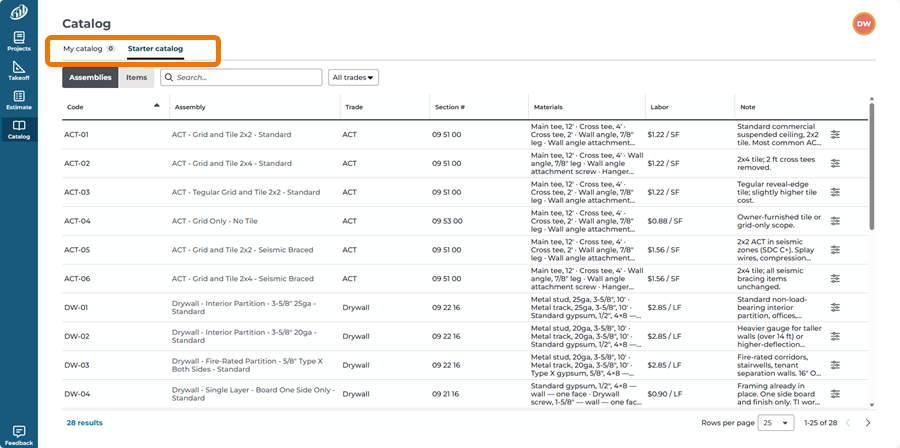Open the settings icon for row ACT-03
Screen dimensions: 900x448
[x=835, y=192]
